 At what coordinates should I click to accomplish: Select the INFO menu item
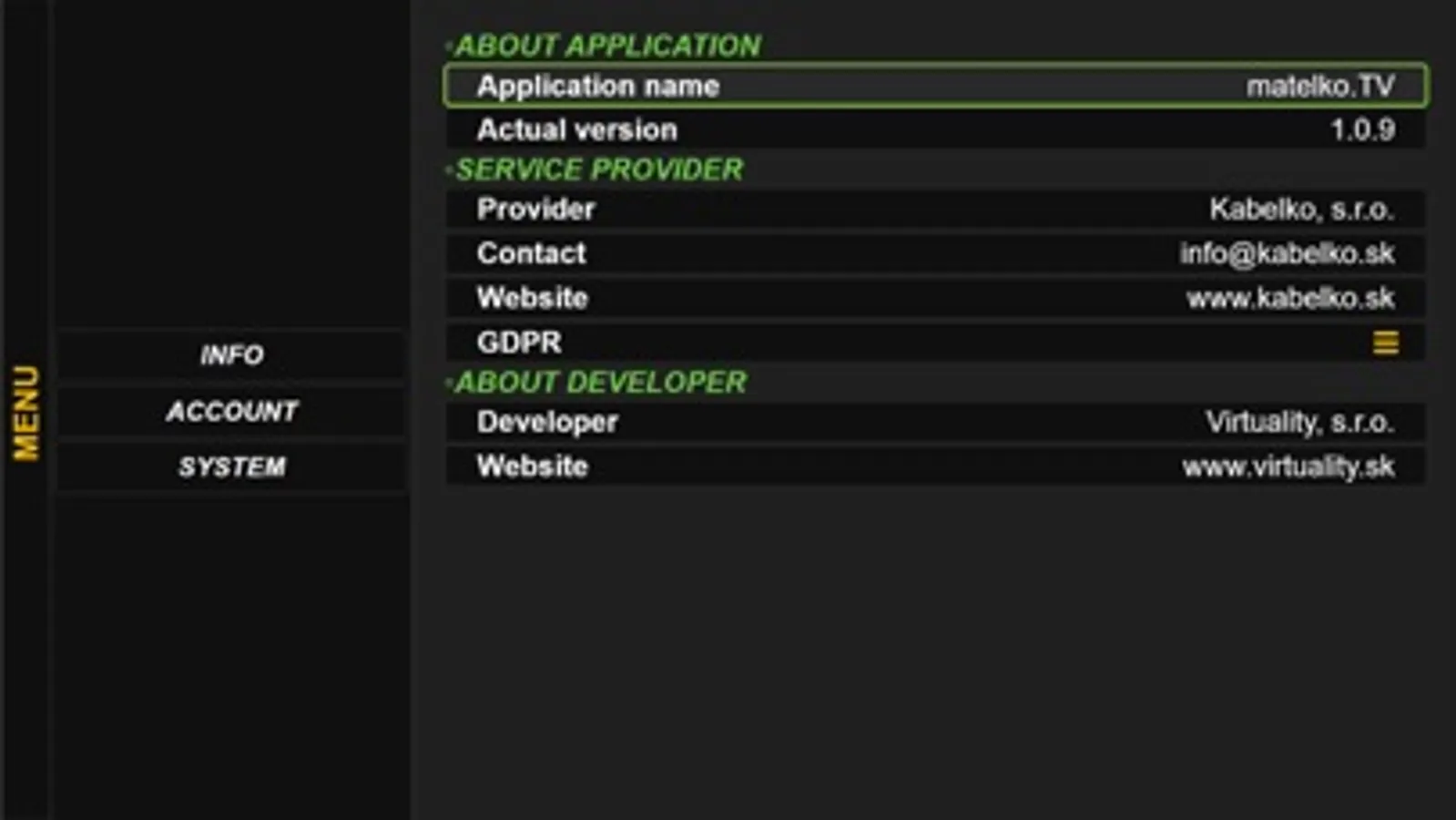point(231,354)
